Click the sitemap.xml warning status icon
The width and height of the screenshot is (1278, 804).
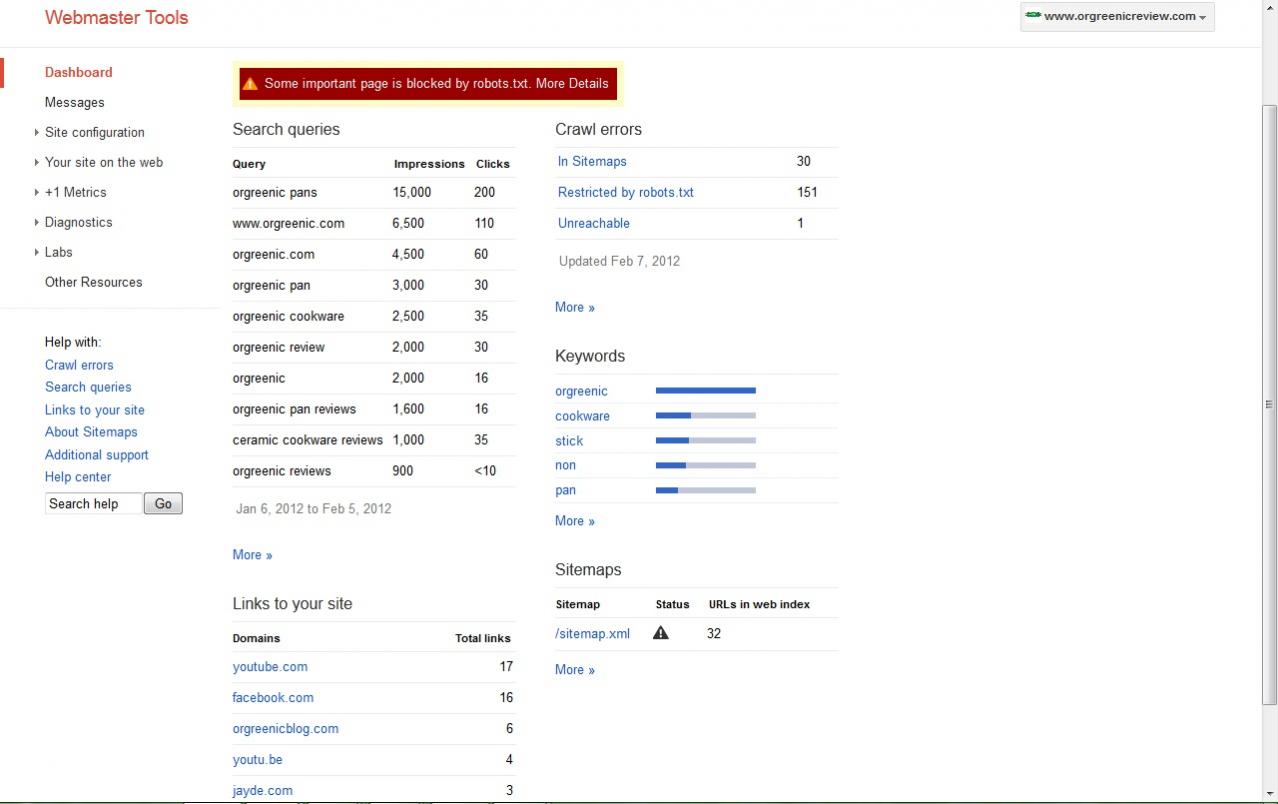(x=661, y=633)
